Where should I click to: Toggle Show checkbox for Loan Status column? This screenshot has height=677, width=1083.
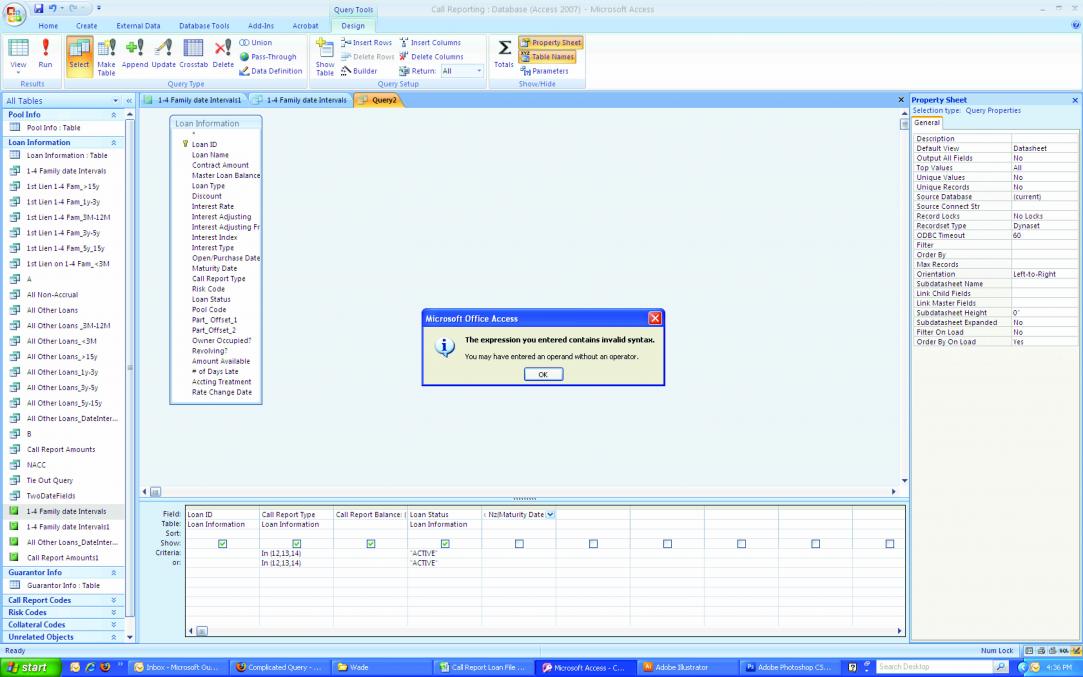pyautogui.click(x=445, y=544)
